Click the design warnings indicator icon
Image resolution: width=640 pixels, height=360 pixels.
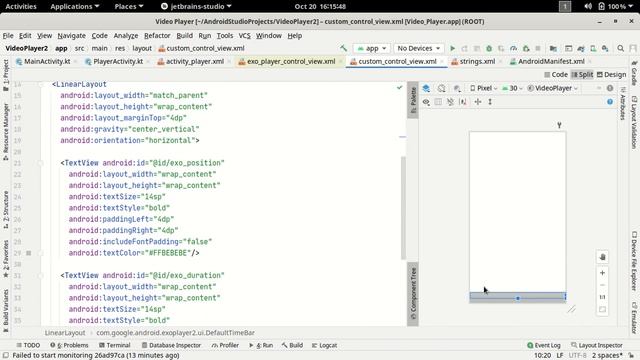610,88
